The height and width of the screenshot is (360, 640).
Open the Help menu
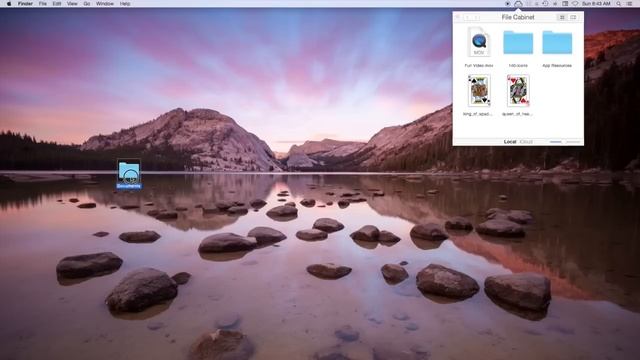[x=125, y=4]
